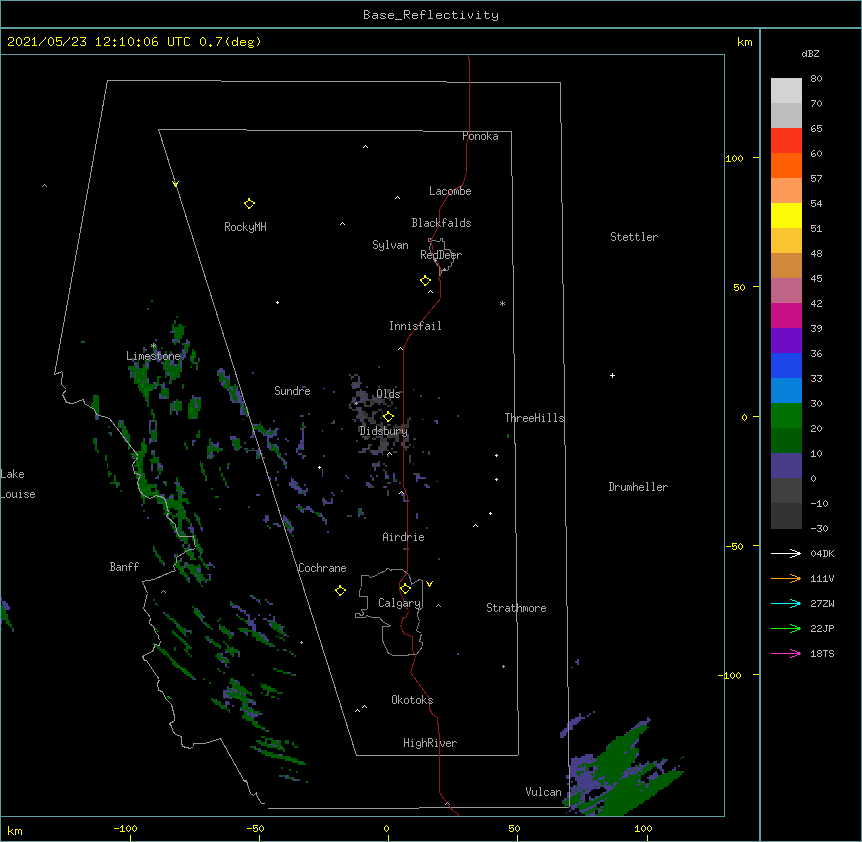This screenshot has width=862, height=842.
Task: Click the Cochrane label
Action: (x=322, y=568)
